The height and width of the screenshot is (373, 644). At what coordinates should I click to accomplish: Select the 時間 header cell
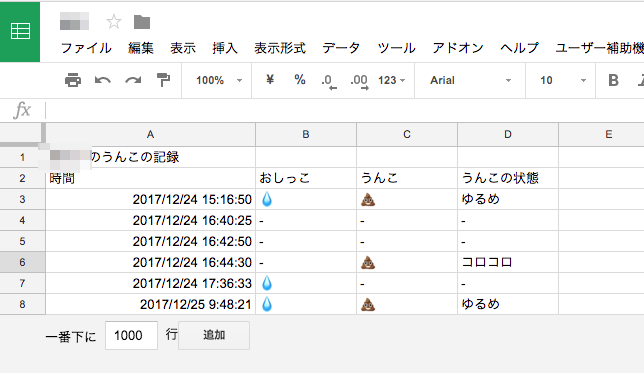coord(150,178)
